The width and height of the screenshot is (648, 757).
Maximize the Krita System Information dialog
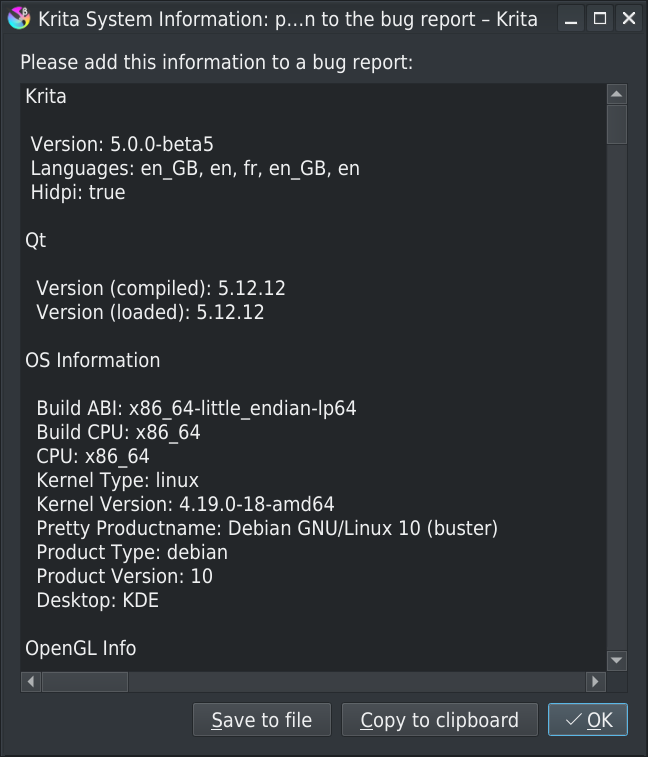coord(600,19)
